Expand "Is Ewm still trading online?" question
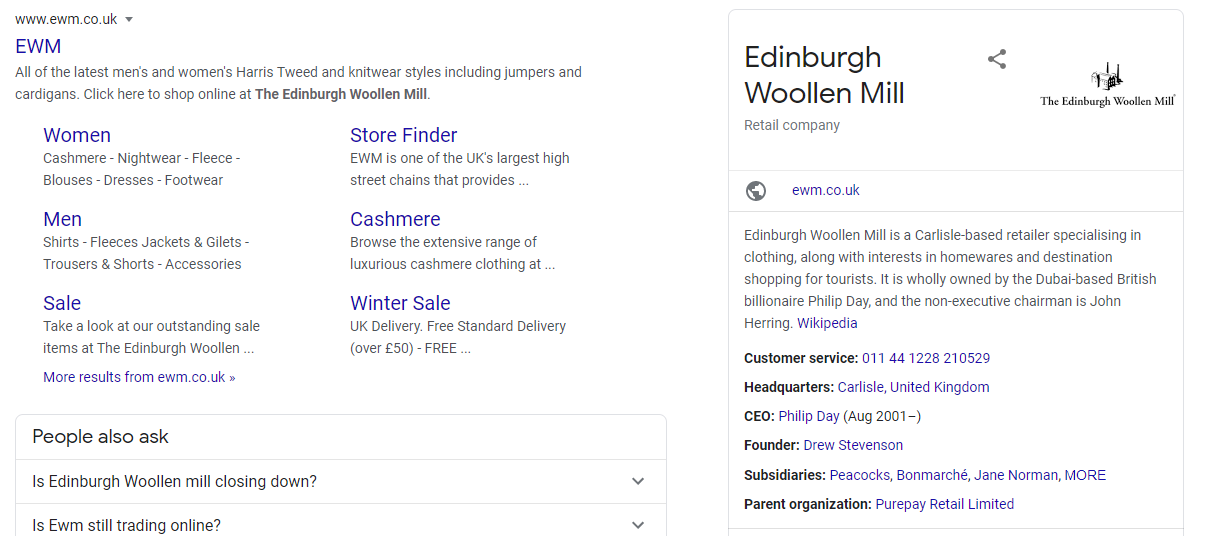 [638, 525]
